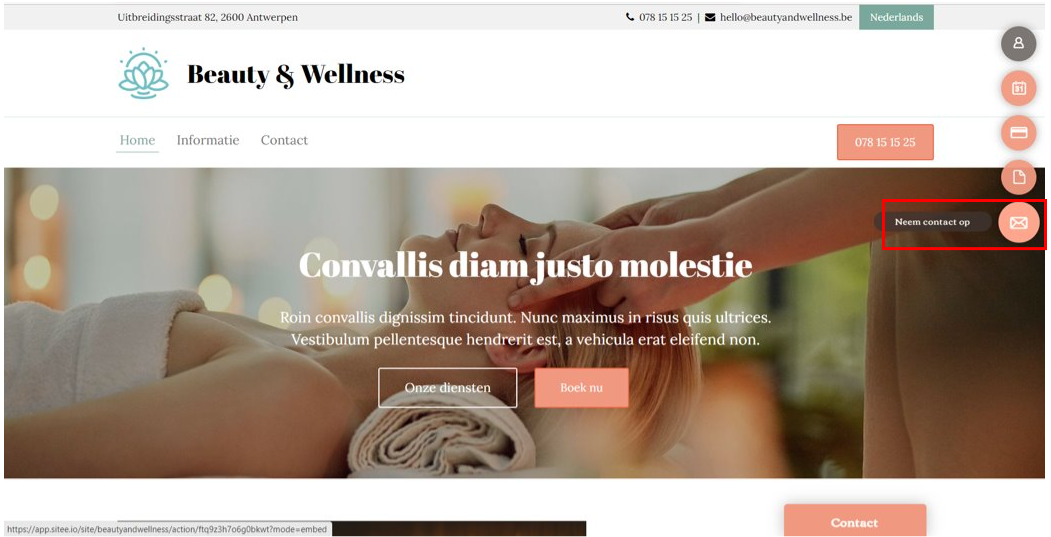This screenshot has height=537, width=1051.
Task: Click the credit card payment floating icon
Action: point(1018,132)
